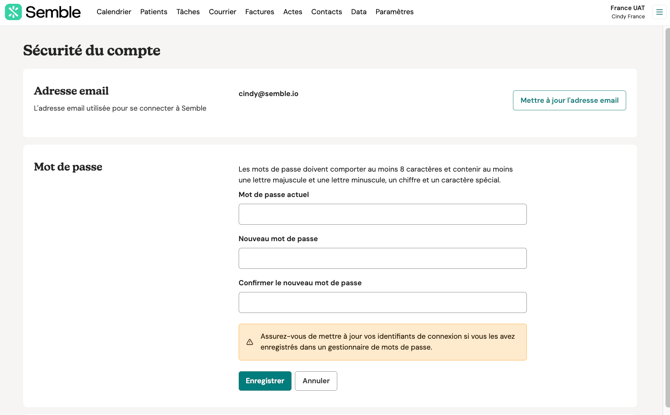This screenshot has width=670, height=415.
Task: Focus the Mot de passe actuel field
Action: (382, 214)
